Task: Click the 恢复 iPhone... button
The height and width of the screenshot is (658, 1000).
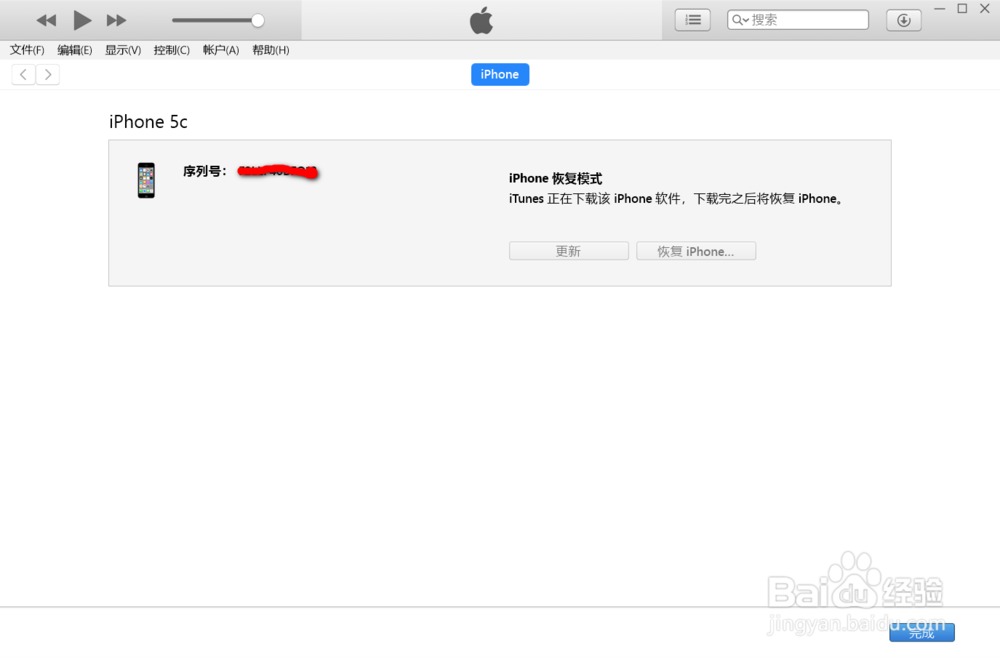Action: [x=696, y=250]
